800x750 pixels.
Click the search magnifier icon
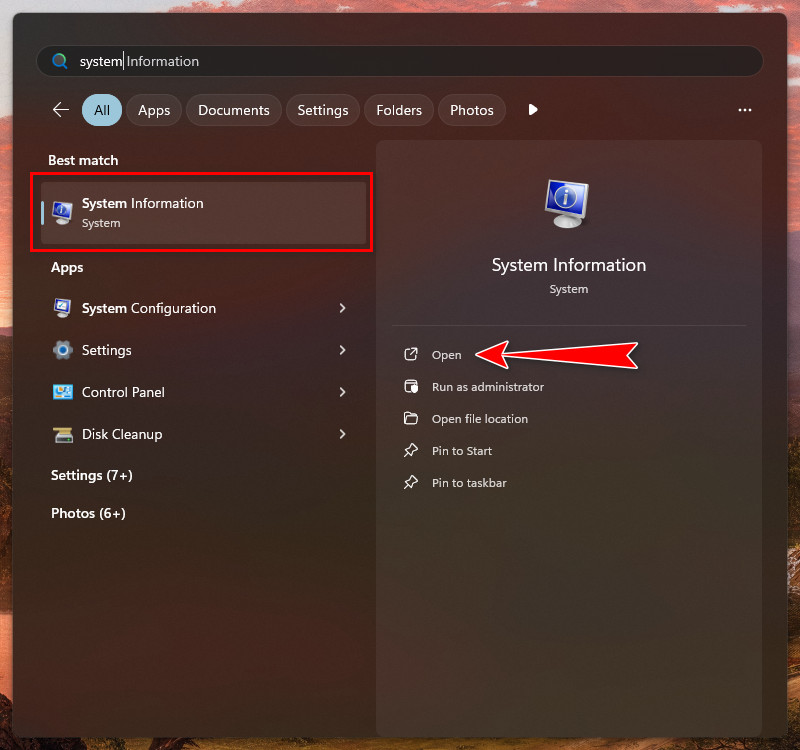(x=60, y=61)
